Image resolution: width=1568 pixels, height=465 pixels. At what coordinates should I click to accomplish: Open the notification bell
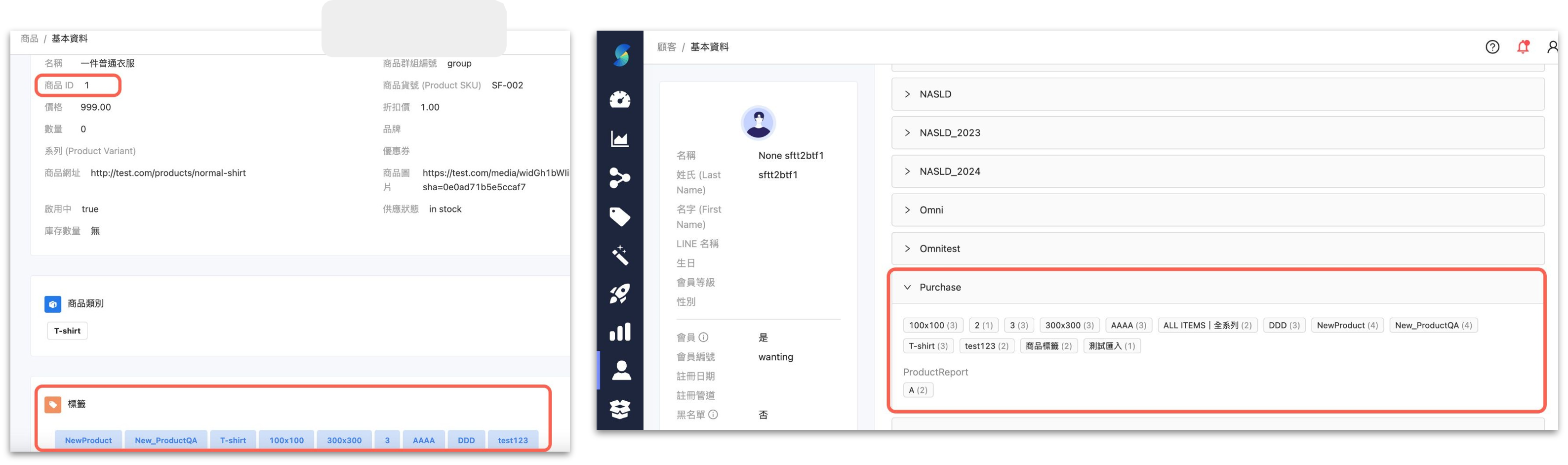pos(1523,46)
